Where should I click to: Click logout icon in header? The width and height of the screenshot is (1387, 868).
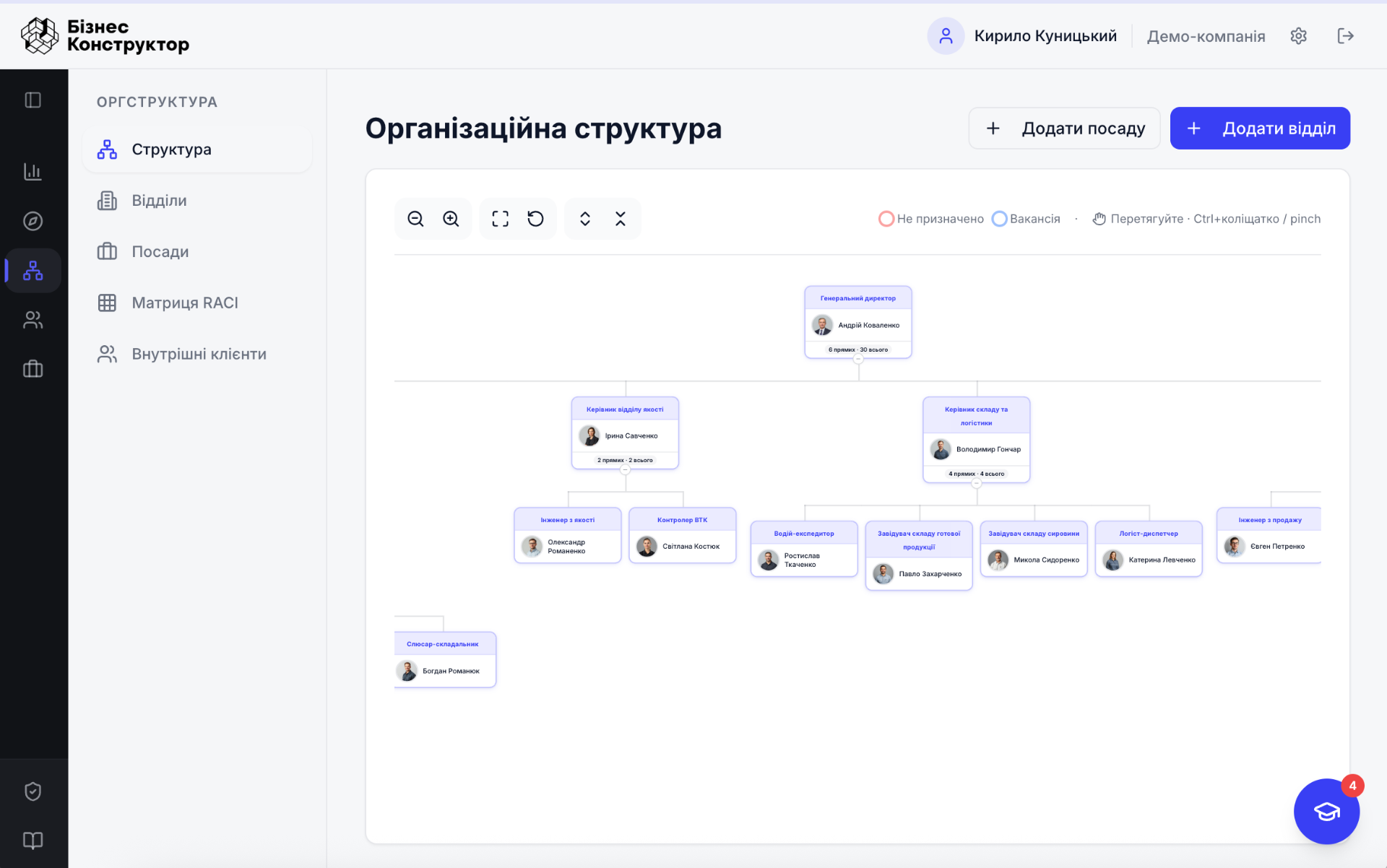pos(1345,36)
